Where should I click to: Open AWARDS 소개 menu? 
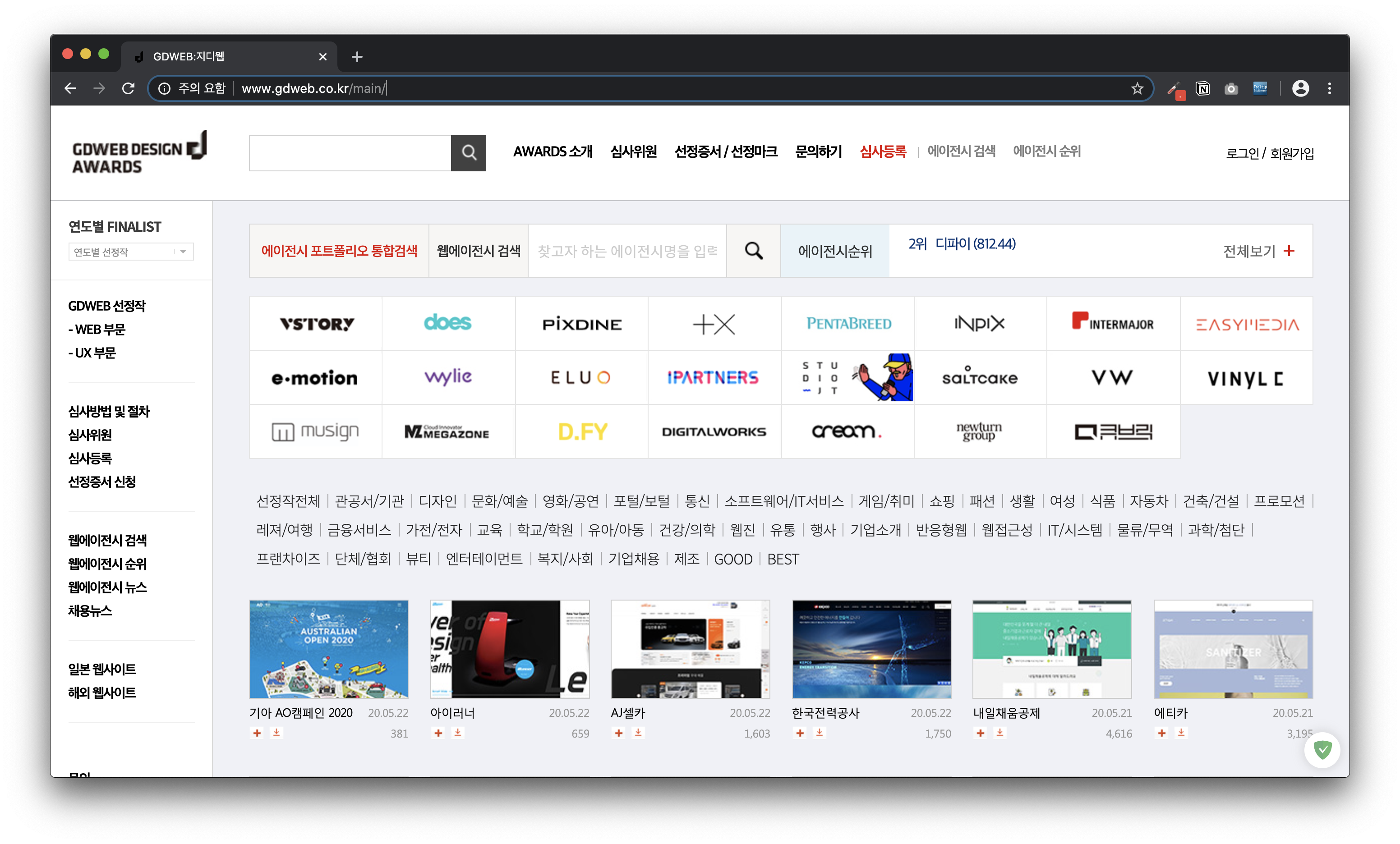552,151
